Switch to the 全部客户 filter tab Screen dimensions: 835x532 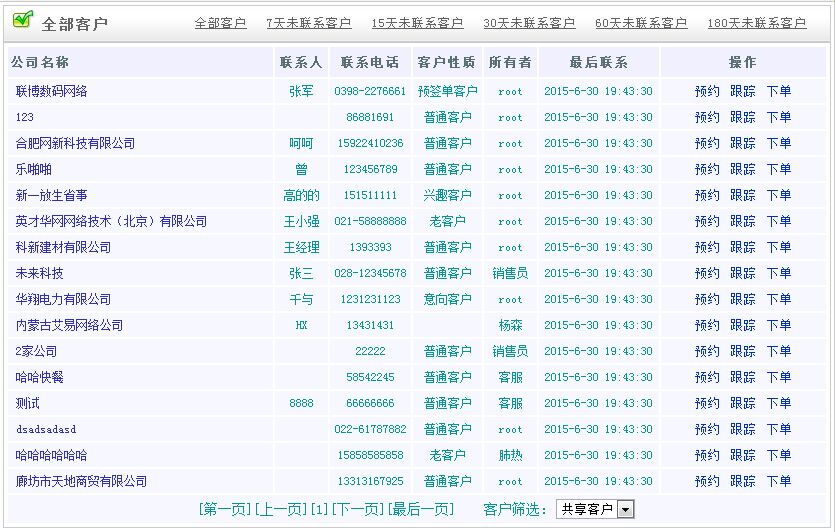pyautogui.click(x=220, y=23)
